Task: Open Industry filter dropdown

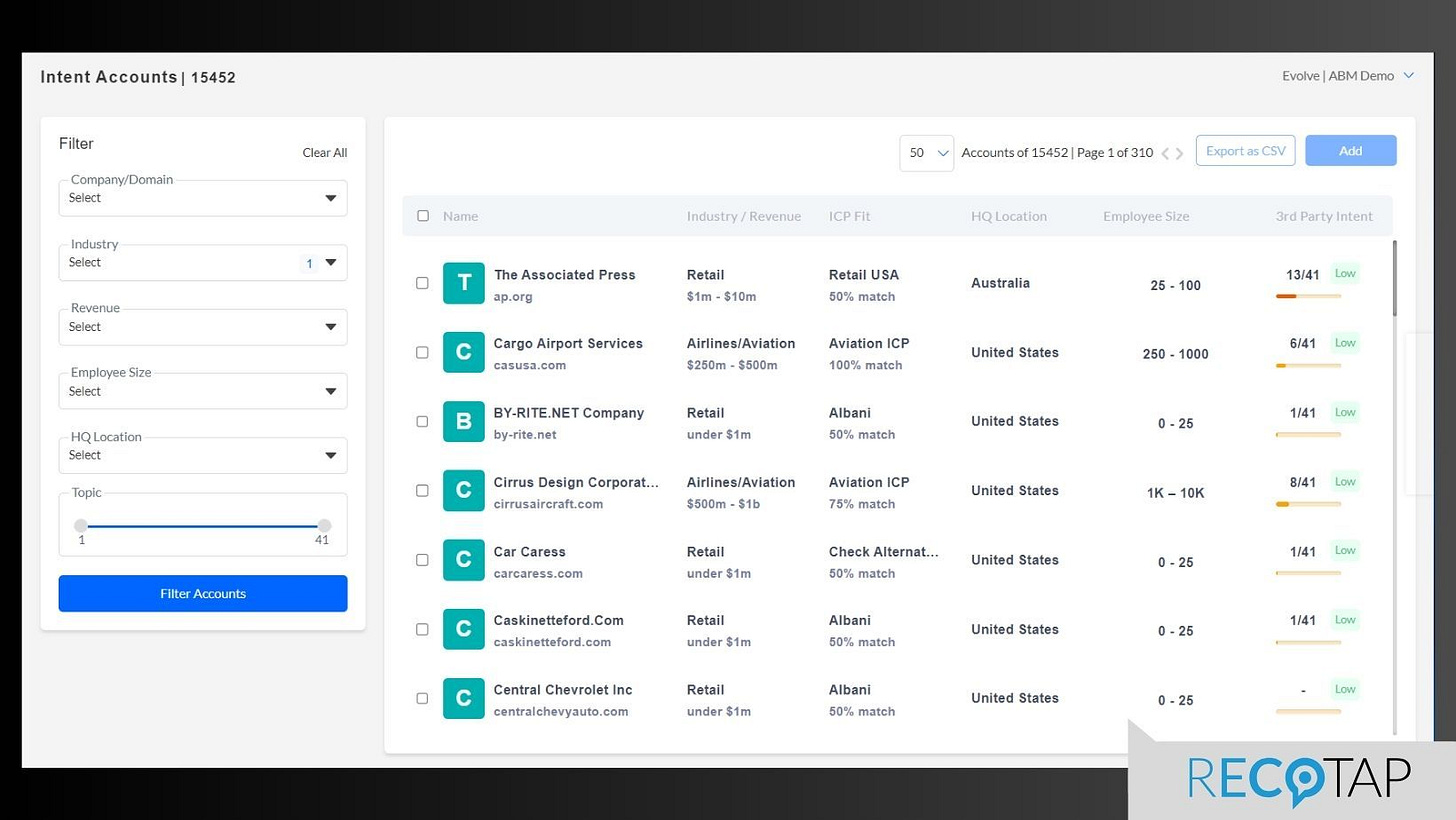Action: pyautogui.click(x=203, y=263)
